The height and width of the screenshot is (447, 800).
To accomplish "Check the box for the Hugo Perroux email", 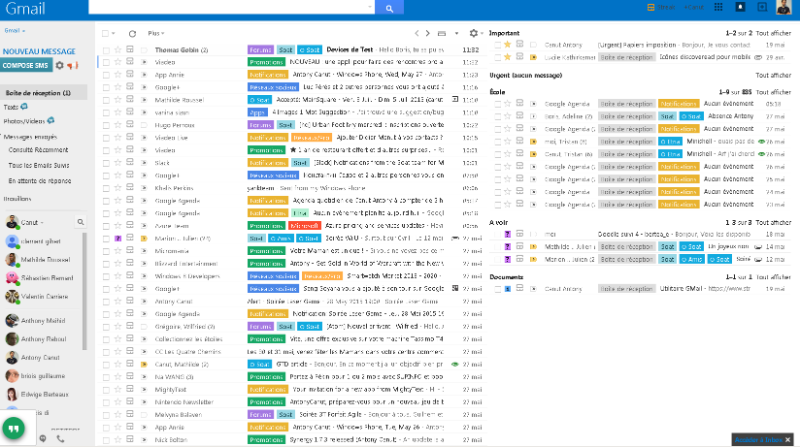I will click(x=106, y=126).
